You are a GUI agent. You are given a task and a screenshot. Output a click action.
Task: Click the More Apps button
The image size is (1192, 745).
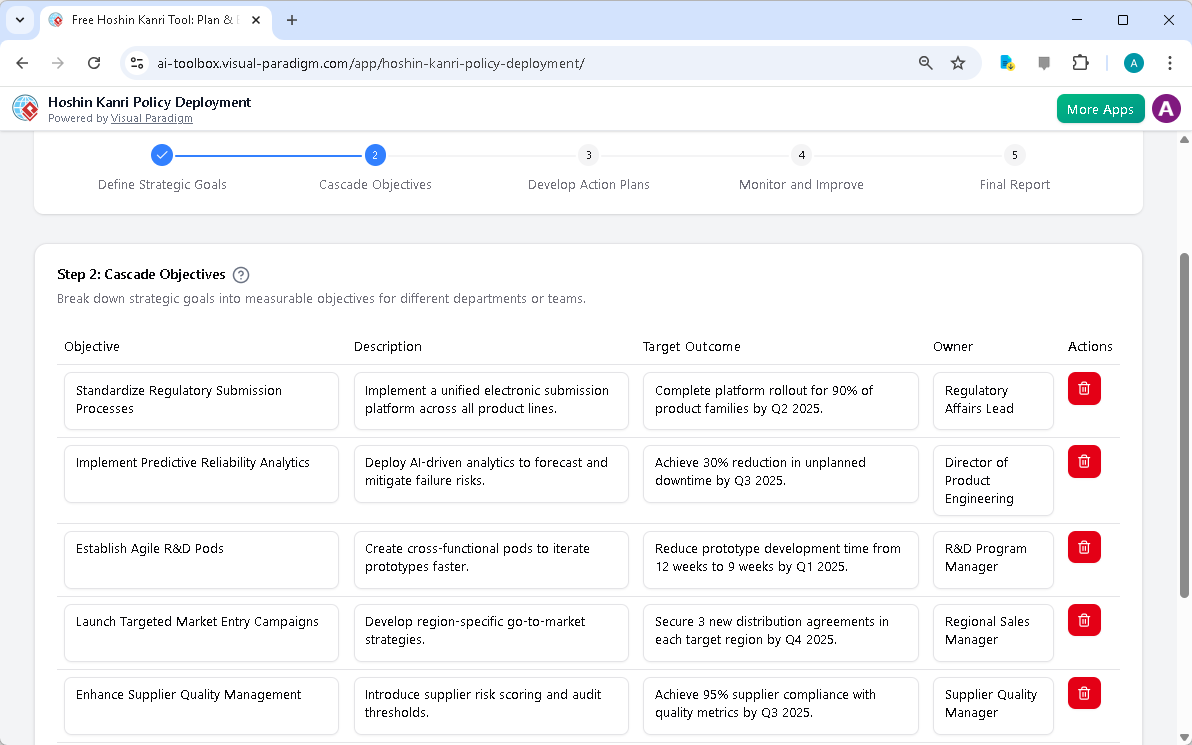click(1100, 108)
